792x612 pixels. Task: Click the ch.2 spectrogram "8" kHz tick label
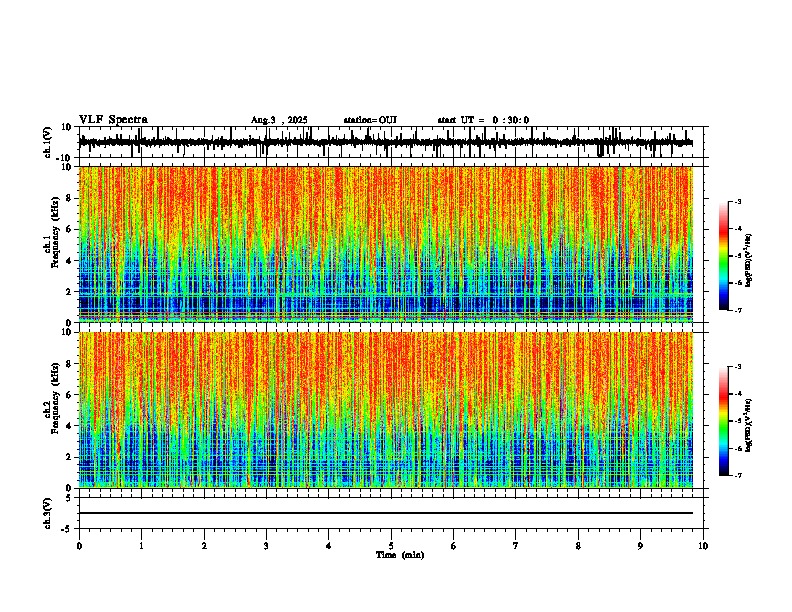coord(70,364)
